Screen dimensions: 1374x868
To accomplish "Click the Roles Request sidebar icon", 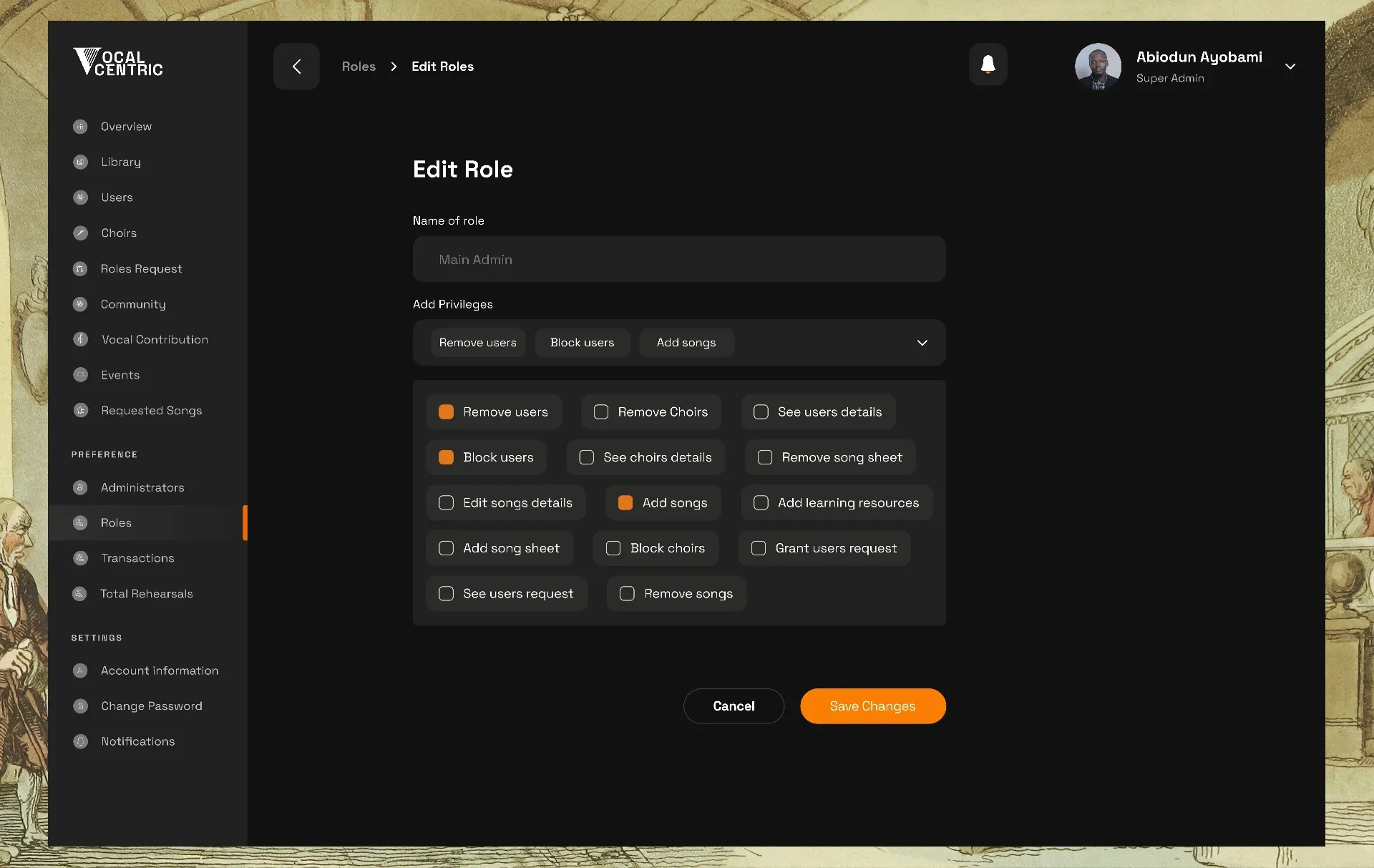I will [x=80, y=268].
